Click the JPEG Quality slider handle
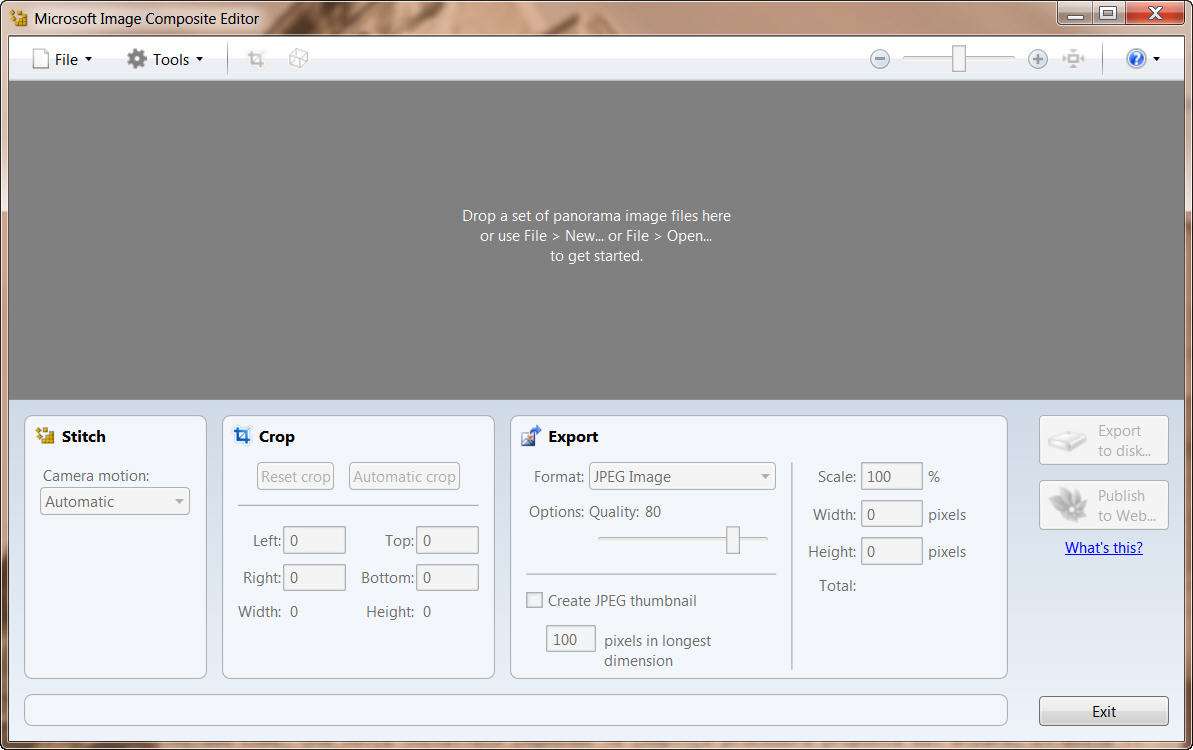Image resolution: width=1193 pixels, height=750 pixels. [x=733, y=540]
